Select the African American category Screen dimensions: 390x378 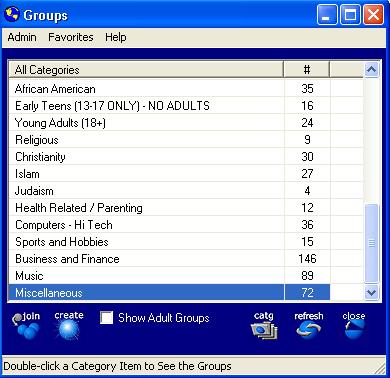(146, 89)
